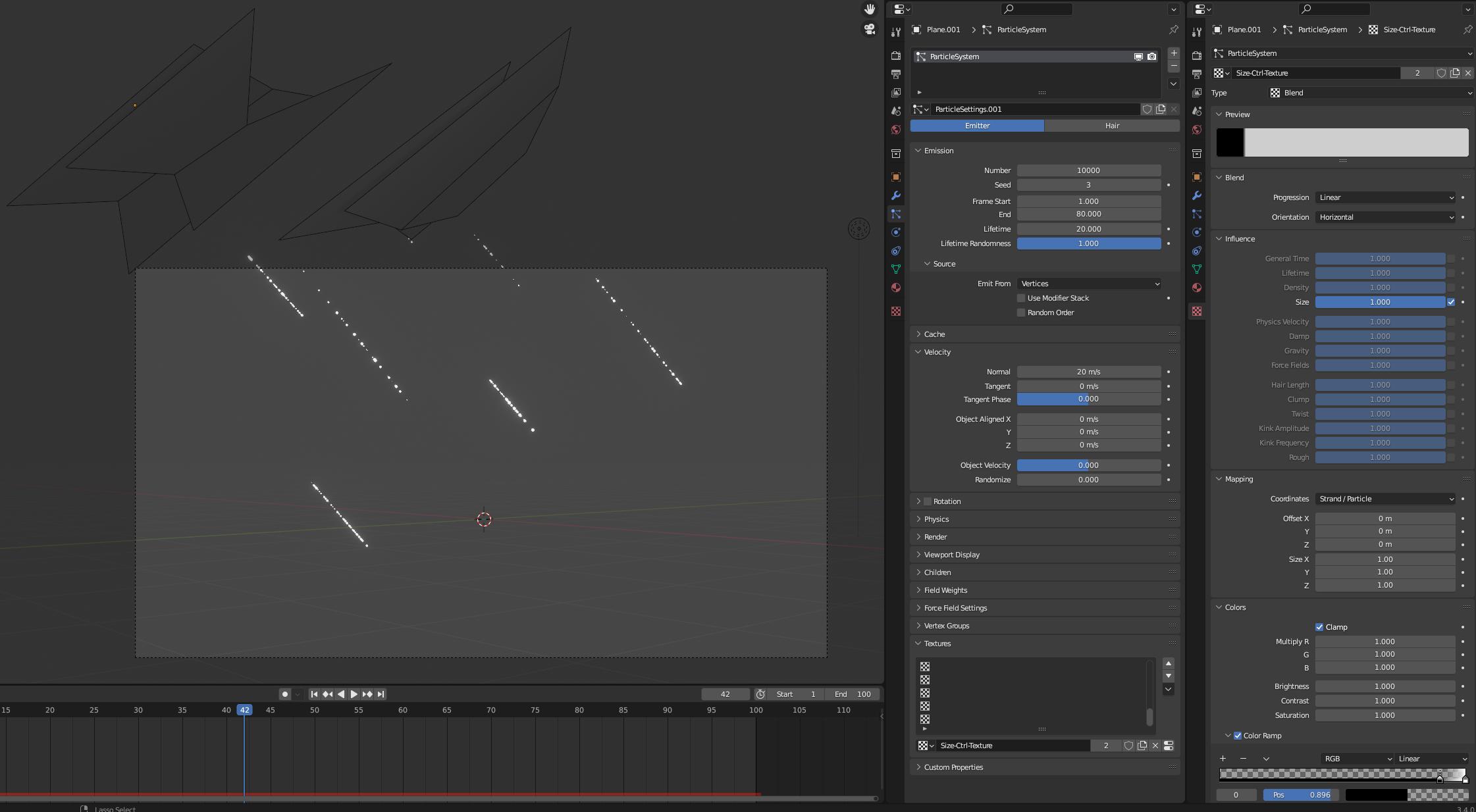The width and height of the screenshot is (1476, 812).
Task: Jump to the next keyframe
Action: 367,694
